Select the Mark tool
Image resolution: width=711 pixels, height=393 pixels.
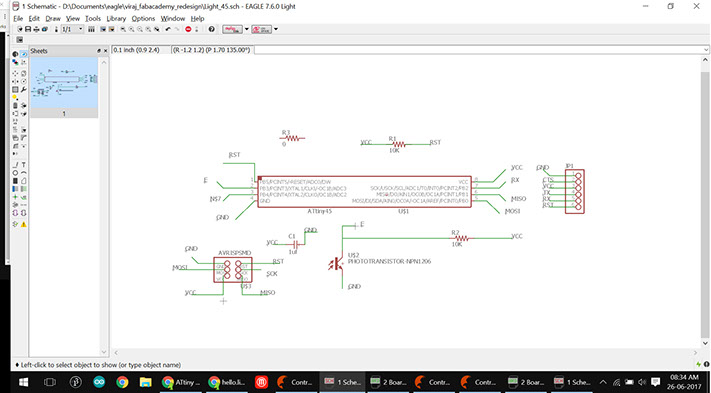point(24,62)
